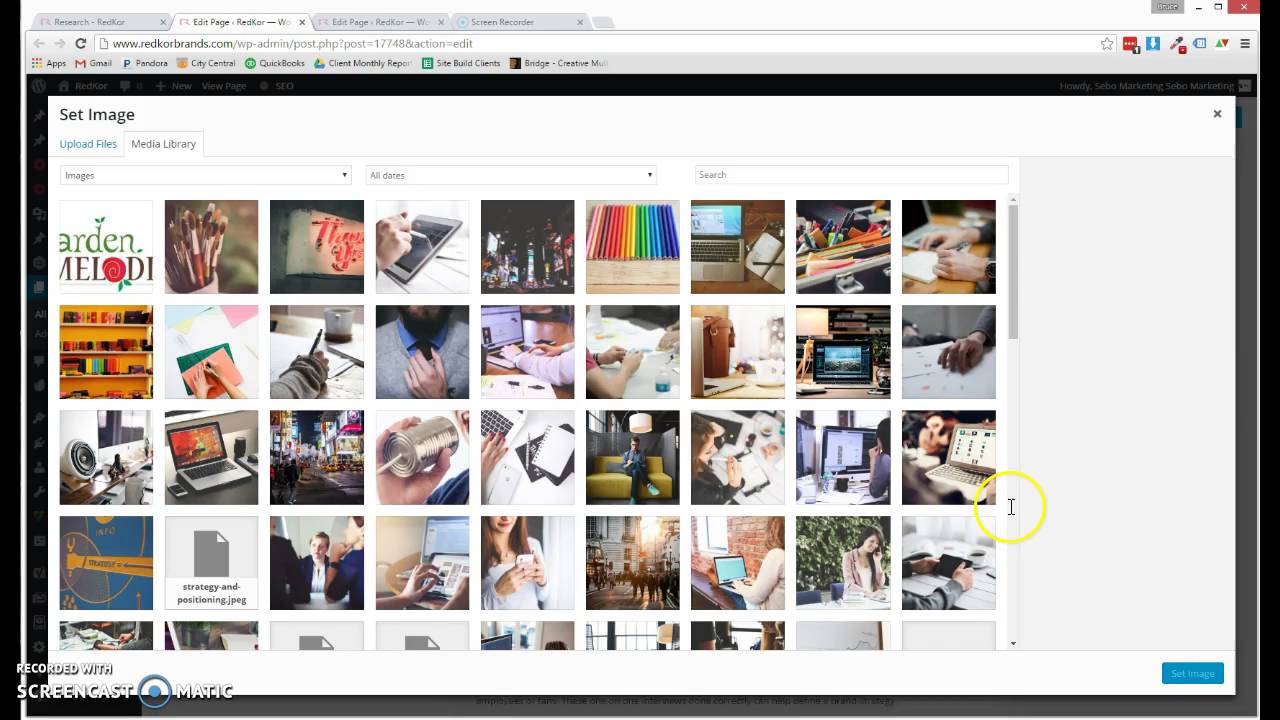This screenshot has width=1280, height=720.
Task: Select the man on yellow sofa image
Action: [633, 457]
